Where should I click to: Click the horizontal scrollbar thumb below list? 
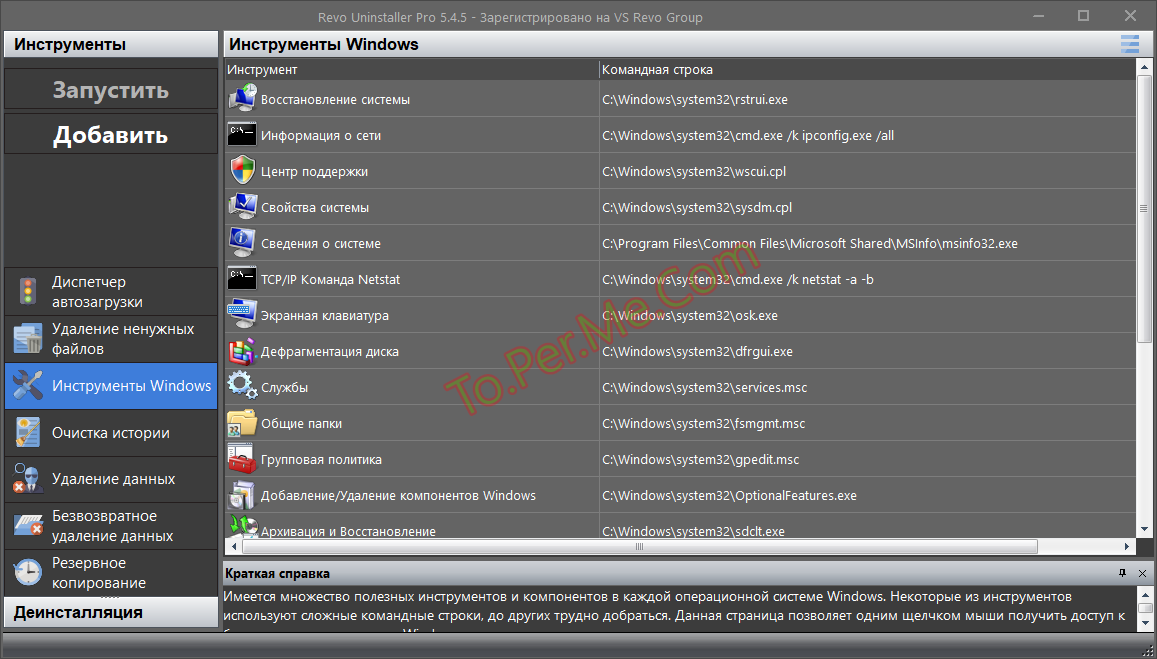[637, 547]
